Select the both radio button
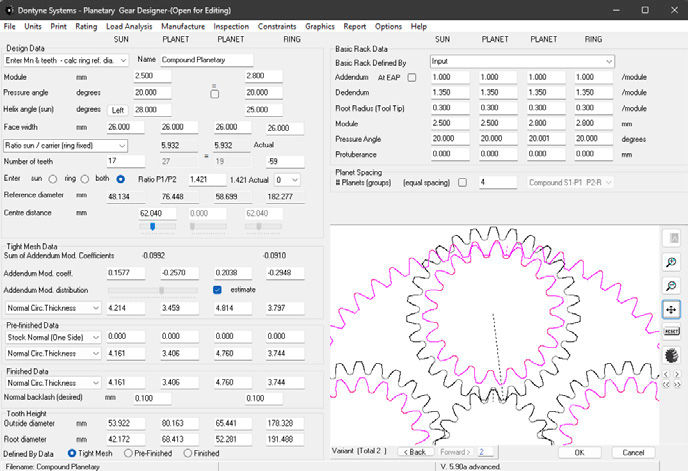 [x=120, y=179]
